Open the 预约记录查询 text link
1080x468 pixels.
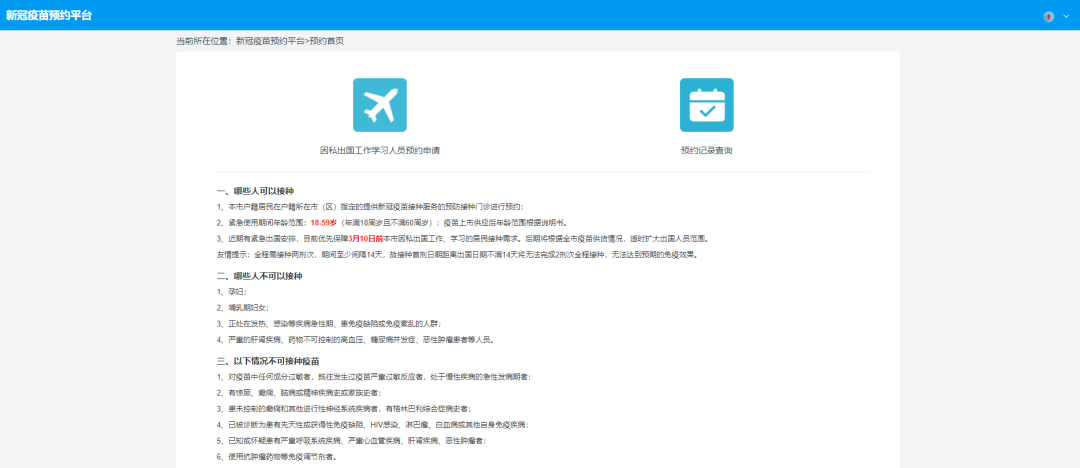[706, 150]
